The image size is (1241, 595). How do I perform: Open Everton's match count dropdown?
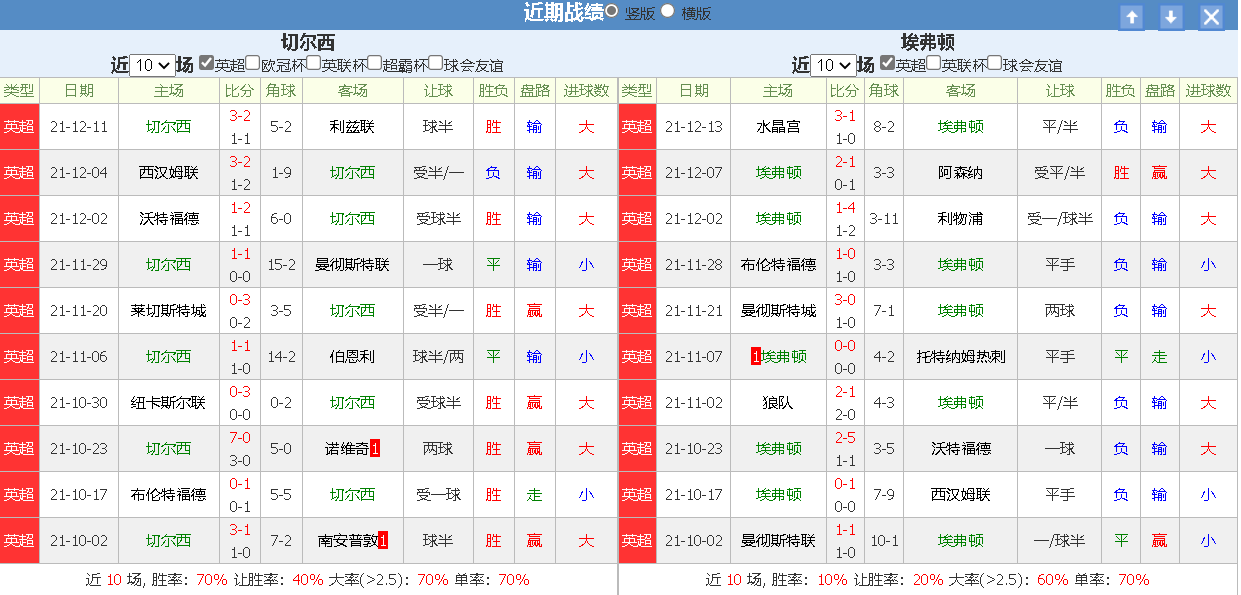(x=834, y=65)
